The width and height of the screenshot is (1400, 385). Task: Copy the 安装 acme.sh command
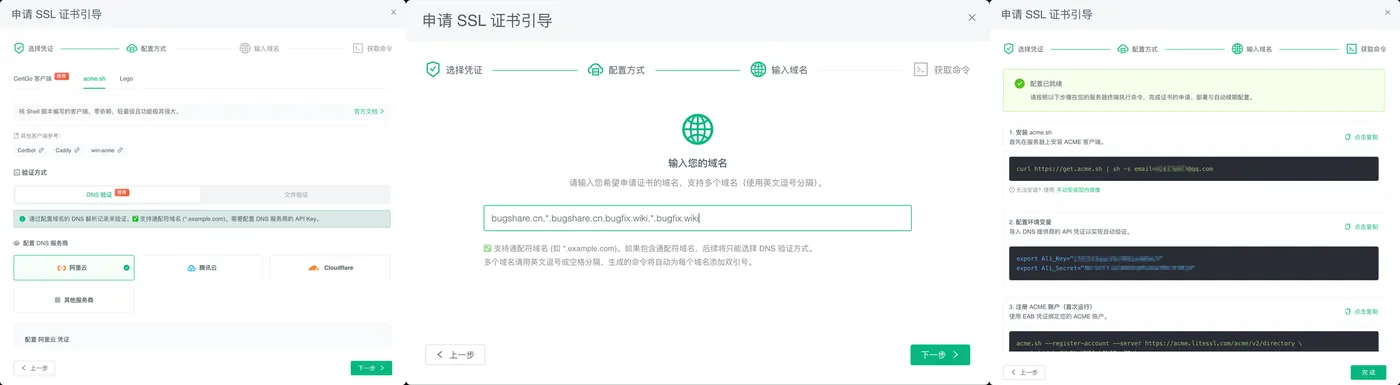coord(1362,137)
